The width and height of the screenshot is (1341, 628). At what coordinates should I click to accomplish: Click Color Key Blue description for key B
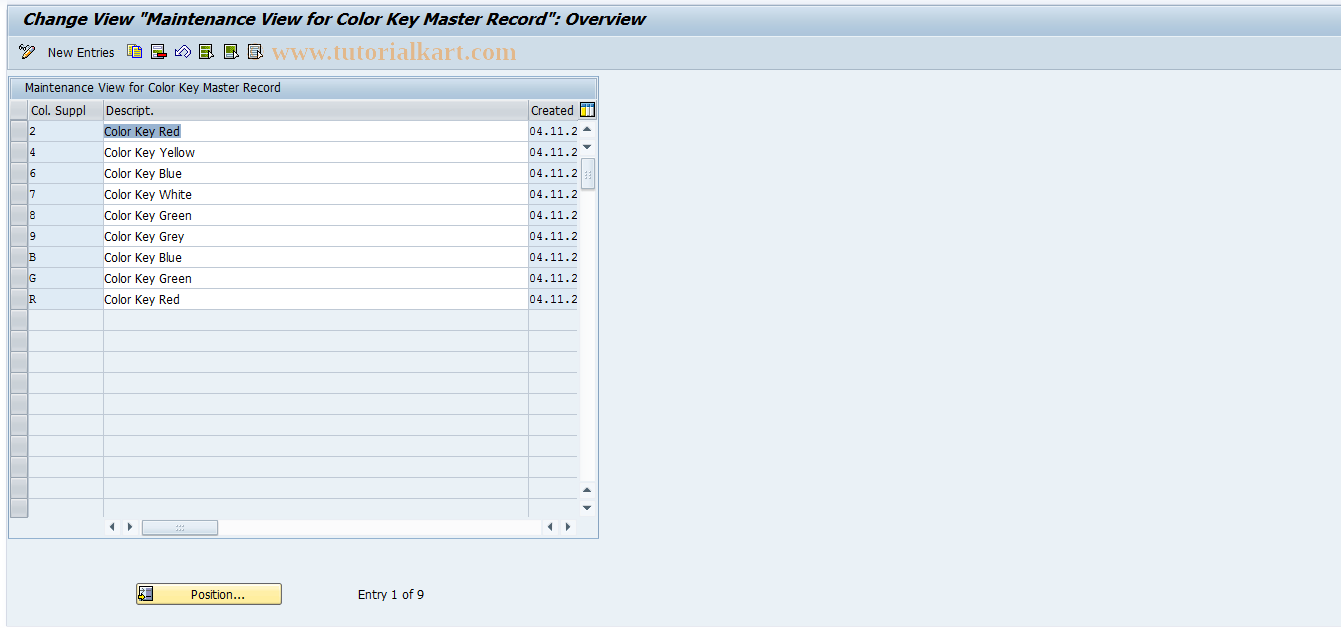click(316, 257)
